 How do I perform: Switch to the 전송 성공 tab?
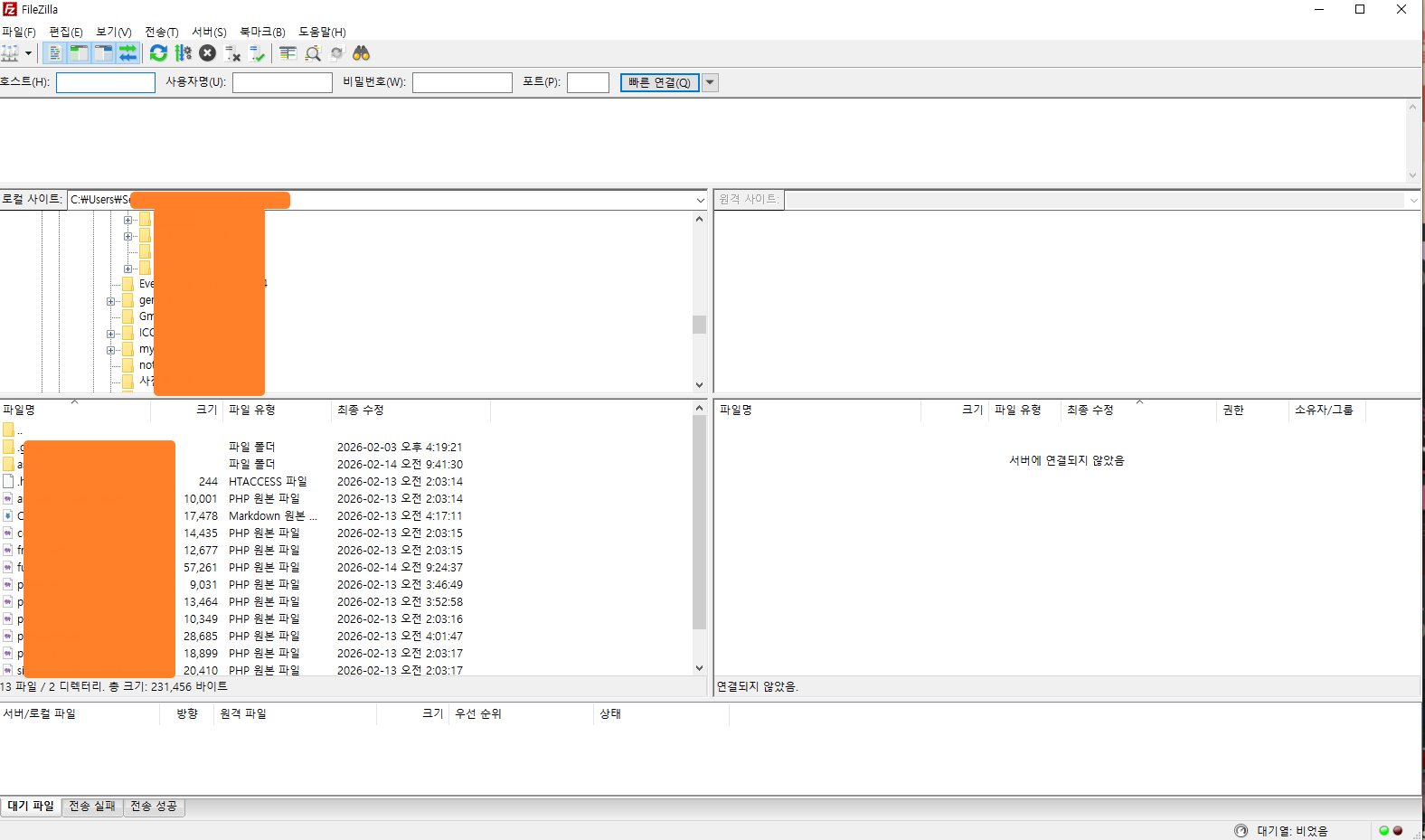(154, 806)
